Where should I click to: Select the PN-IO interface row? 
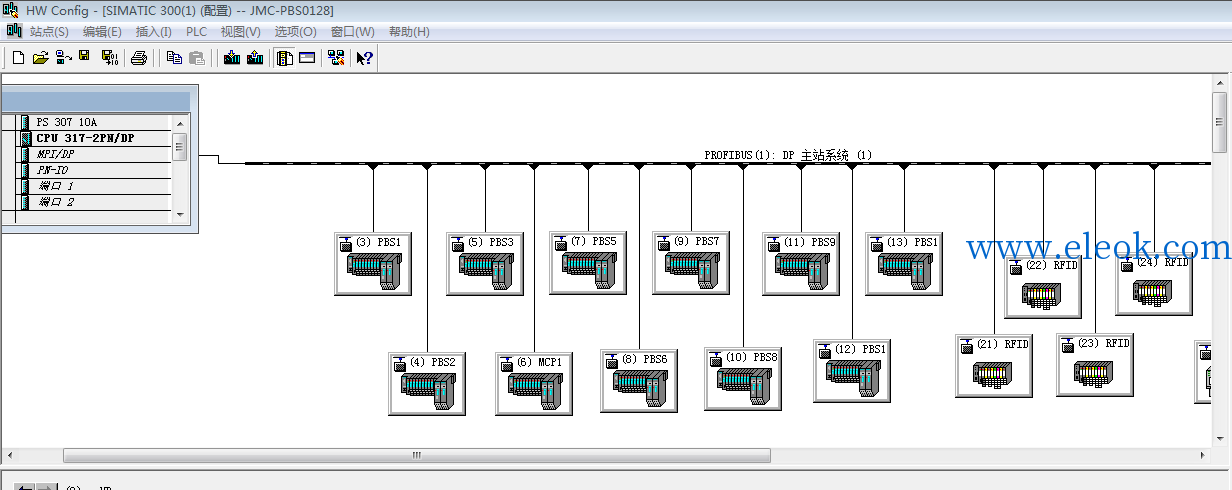pyautogui.click(x=94, y=170)
